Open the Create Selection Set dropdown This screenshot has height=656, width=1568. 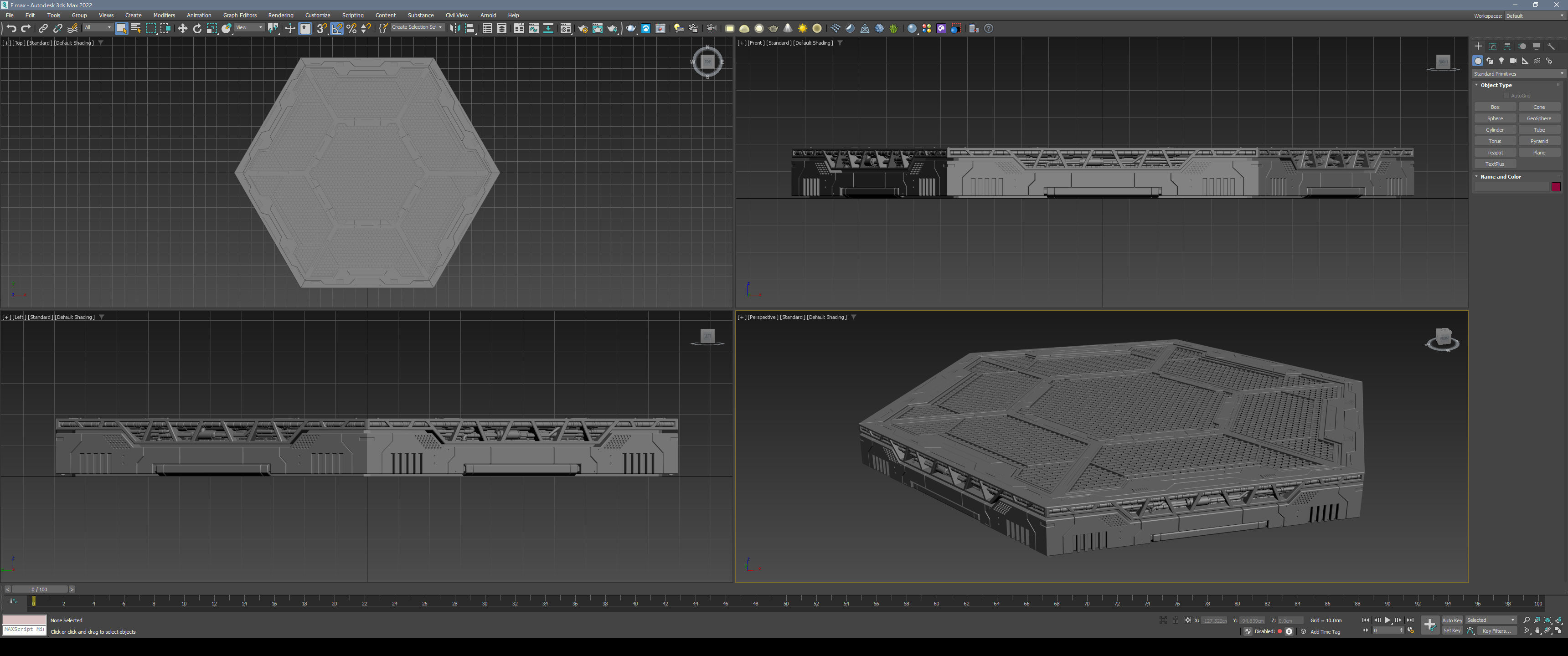[x=417, y=27]
